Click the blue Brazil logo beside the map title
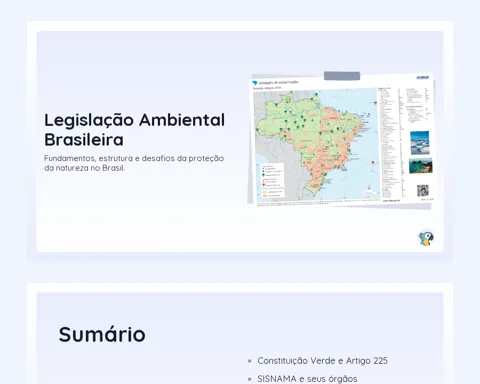The image size is (480, 384). click(255, 83)
